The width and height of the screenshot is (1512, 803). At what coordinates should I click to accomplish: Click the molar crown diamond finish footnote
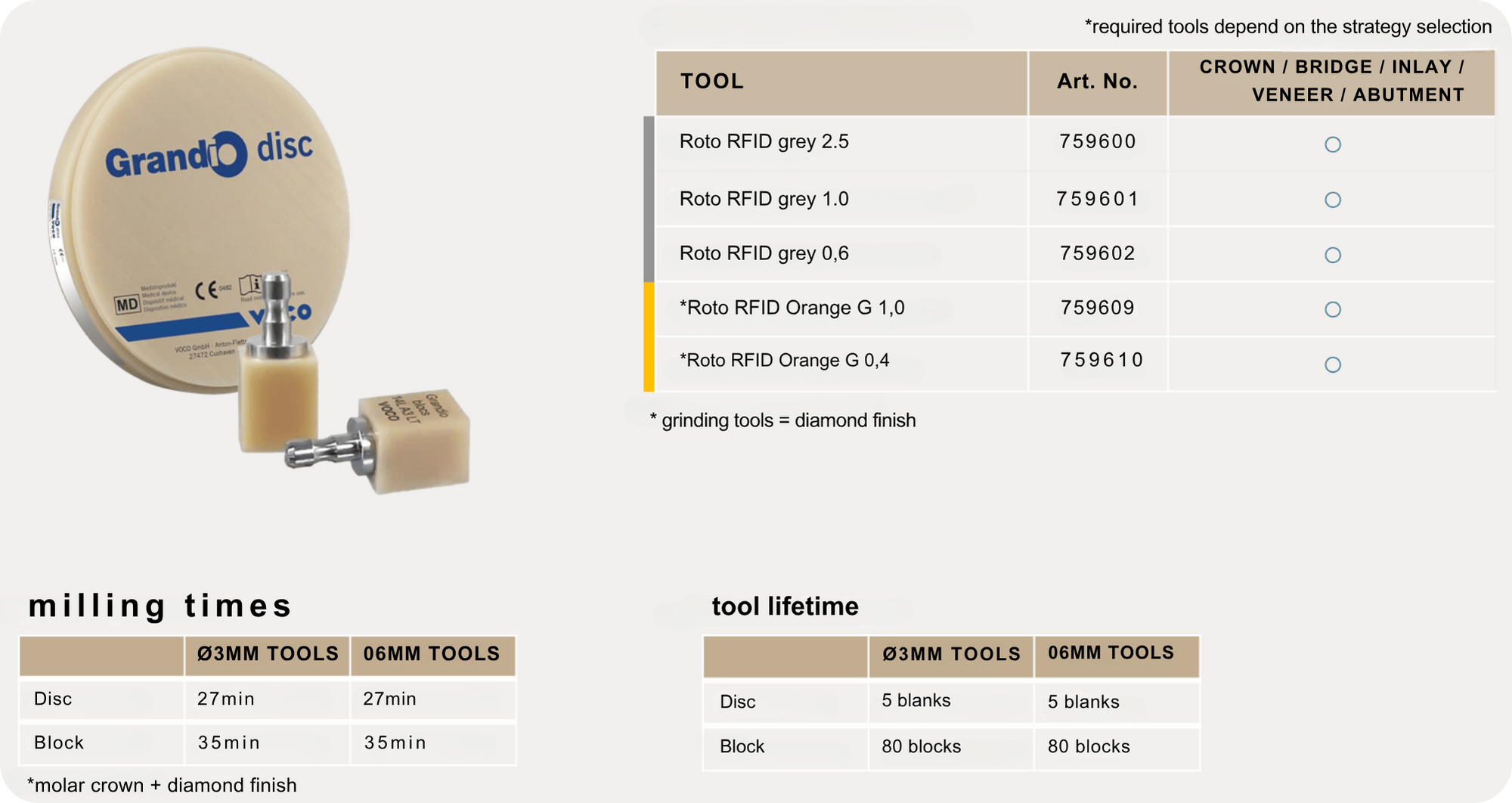162,786
